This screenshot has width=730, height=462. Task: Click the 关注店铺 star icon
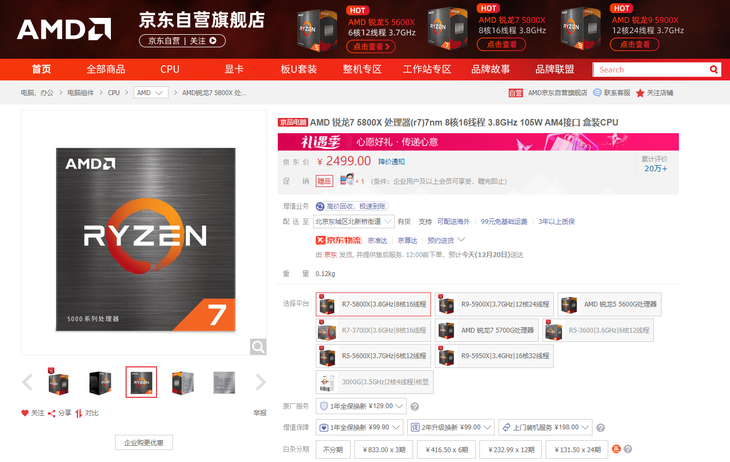click(640, 93)
